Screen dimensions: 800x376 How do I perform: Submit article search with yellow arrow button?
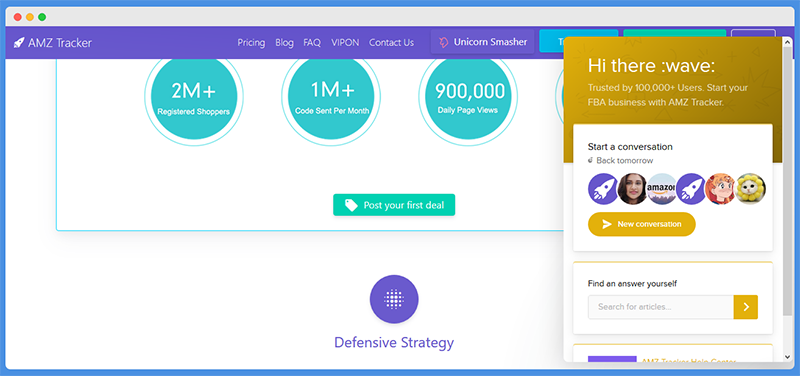click(745, 307)
